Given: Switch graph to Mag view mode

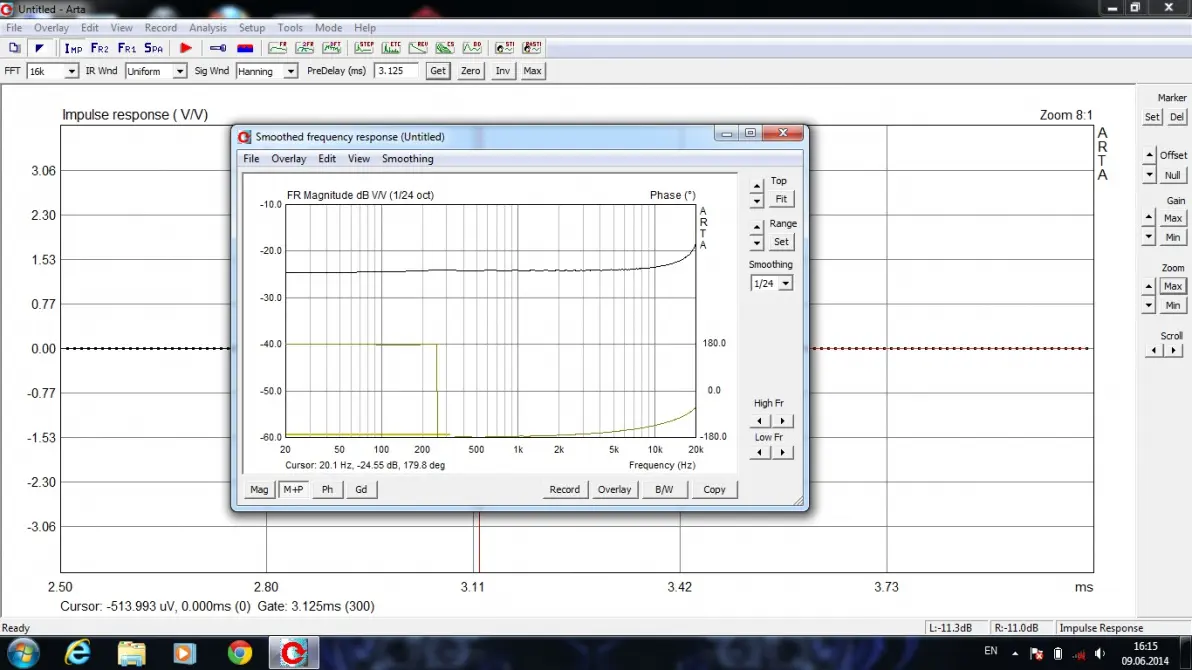Looking at the screenshot, I should [259, 489].
